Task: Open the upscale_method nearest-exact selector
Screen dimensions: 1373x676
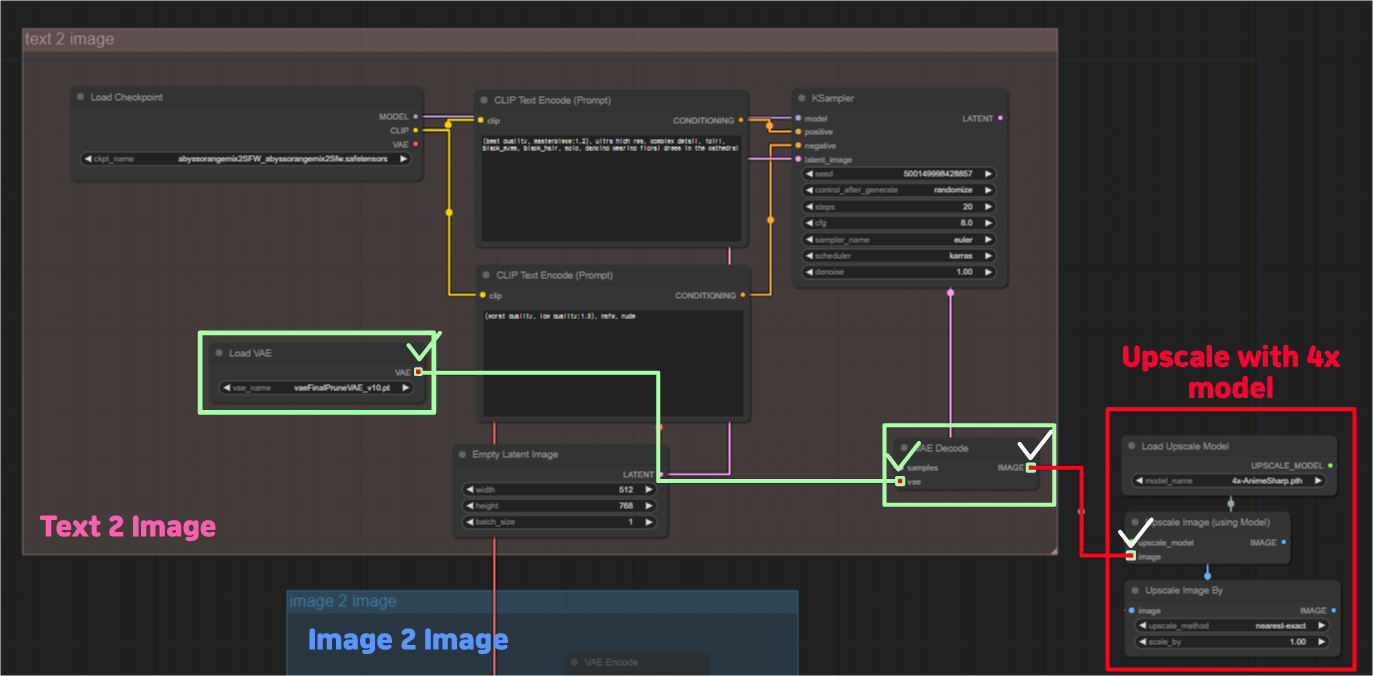Action: point(1232,626)
